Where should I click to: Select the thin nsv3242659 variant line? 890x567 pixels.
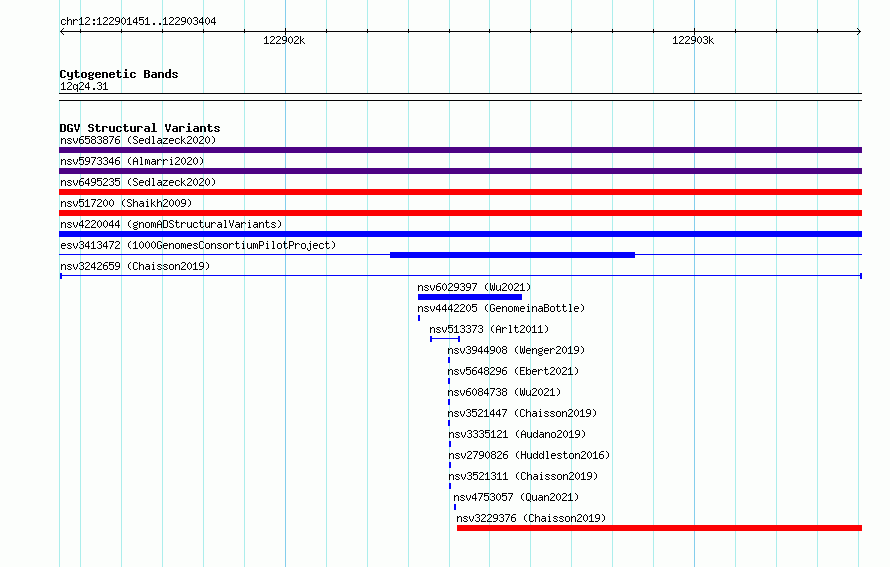461,276
